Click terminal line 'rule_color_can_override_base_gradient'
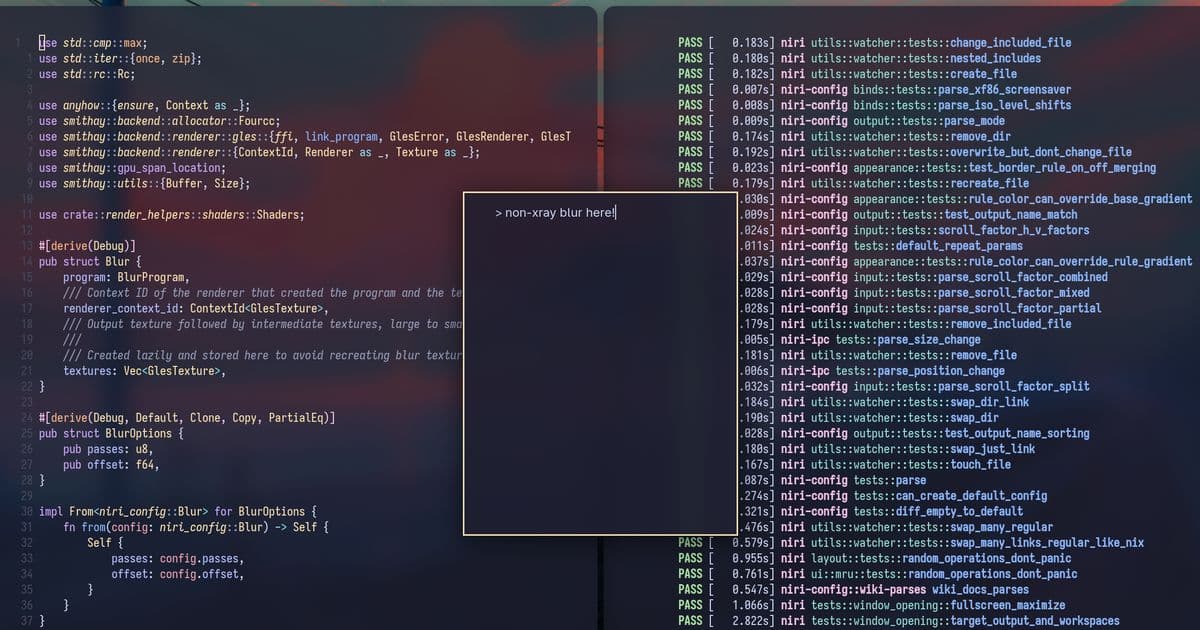The height and width of the screenshot is (630, 1200). pos(1080,199)
